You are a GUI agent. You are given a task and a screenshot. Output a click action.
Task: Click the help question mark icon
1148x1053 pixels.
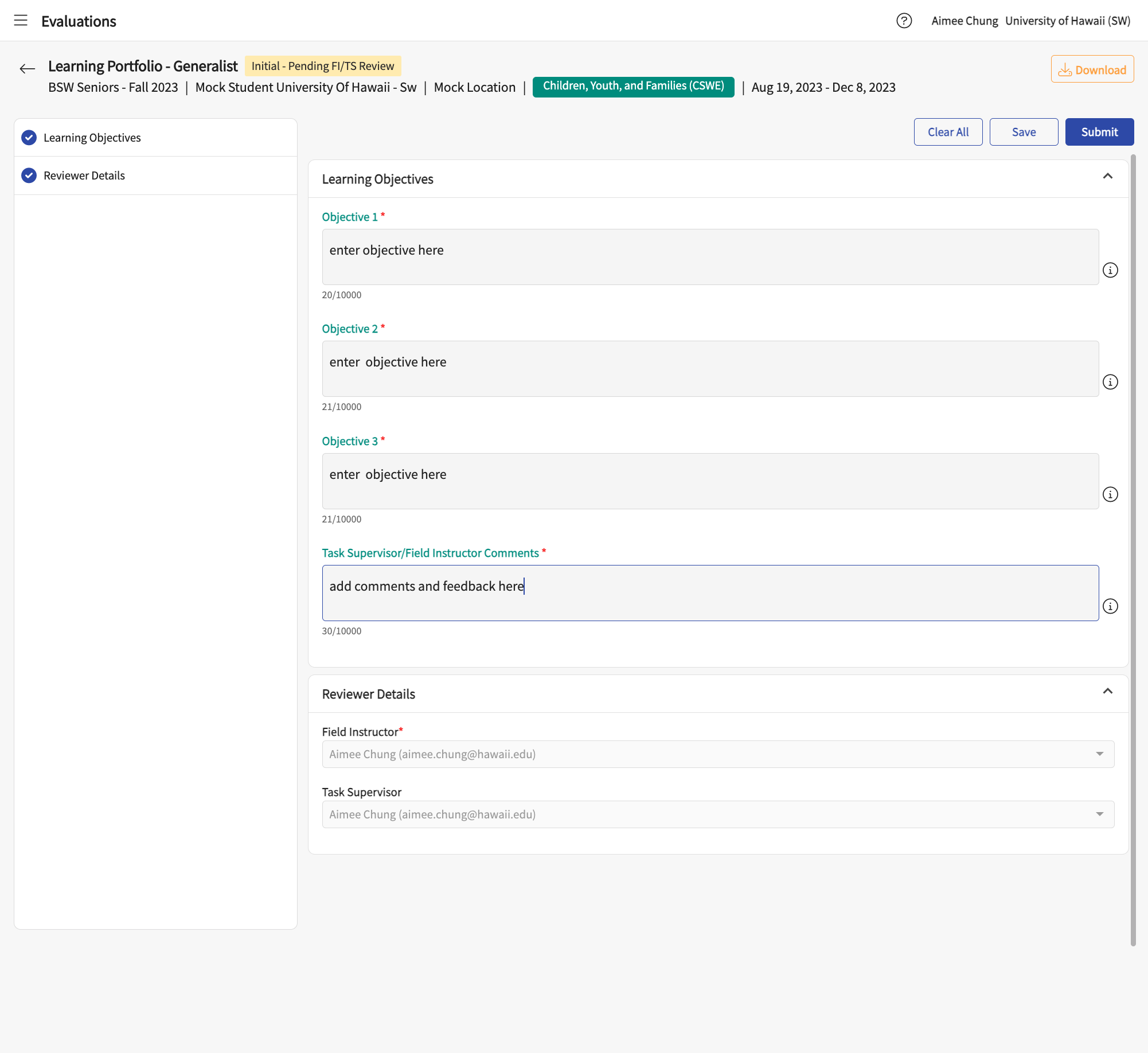904,21
